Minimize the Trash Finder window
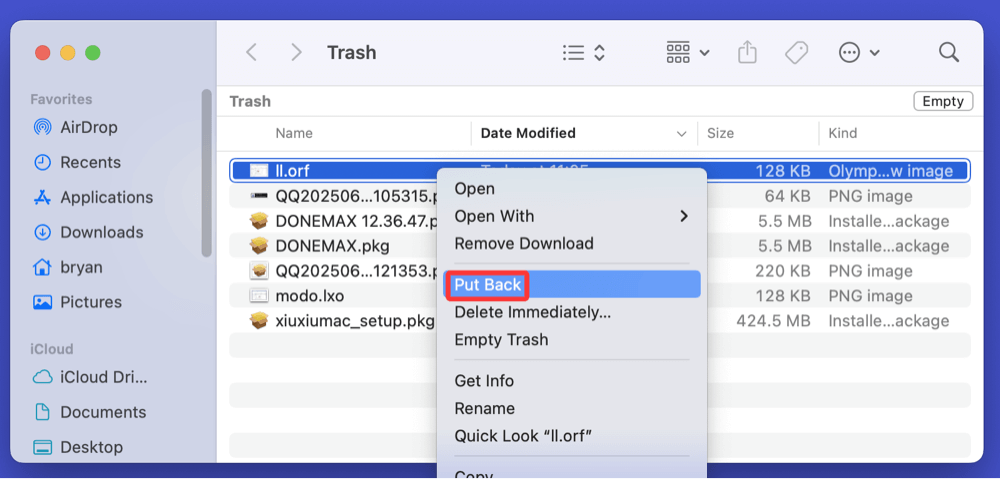Viewport: 1000px width, 479px height. (x=68, y=53)
